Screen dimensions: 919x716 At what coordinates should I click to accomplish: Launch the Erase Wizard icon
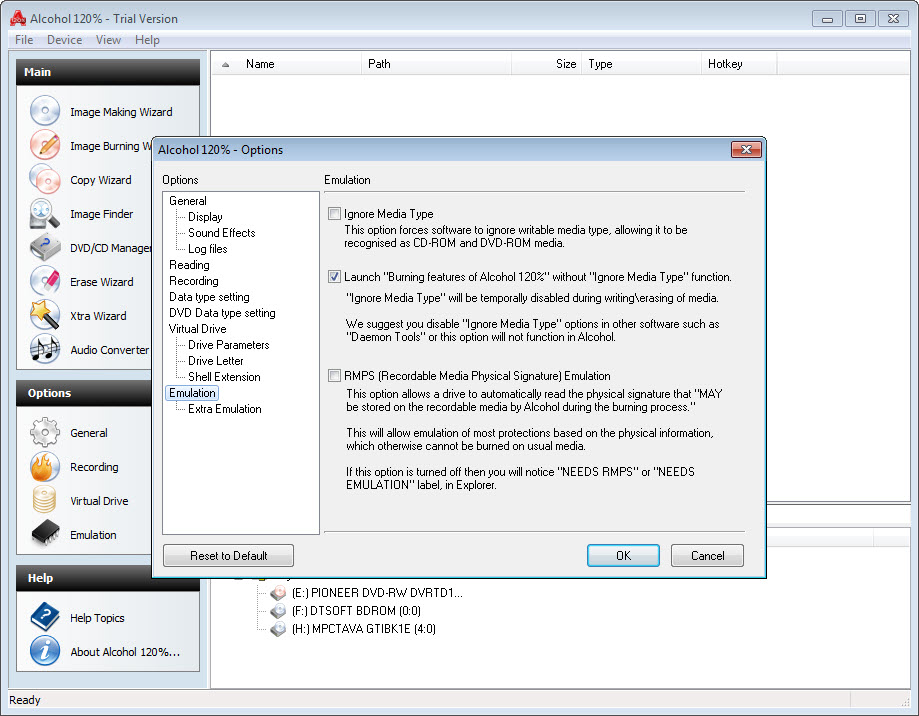click(x=45, y=281)
